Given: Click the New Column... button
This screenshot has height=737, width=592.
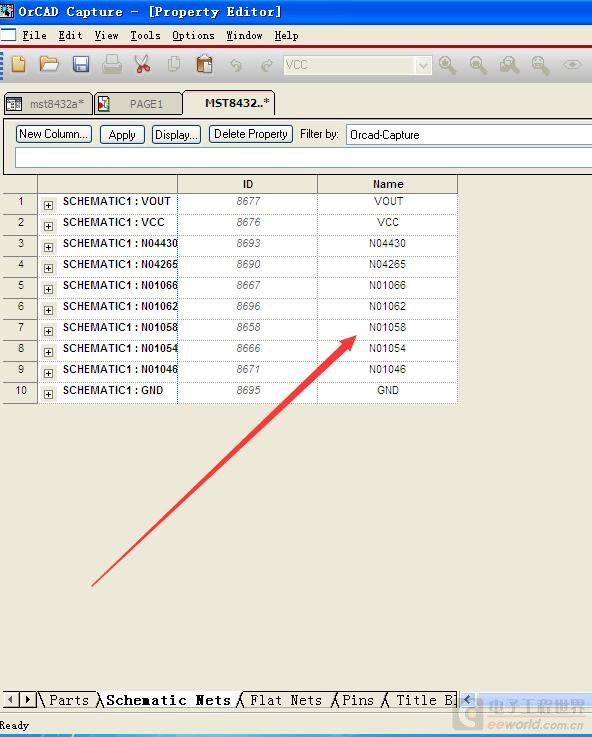Looking at the screenshot, I should pyautogui.click(x=54, y=134).
